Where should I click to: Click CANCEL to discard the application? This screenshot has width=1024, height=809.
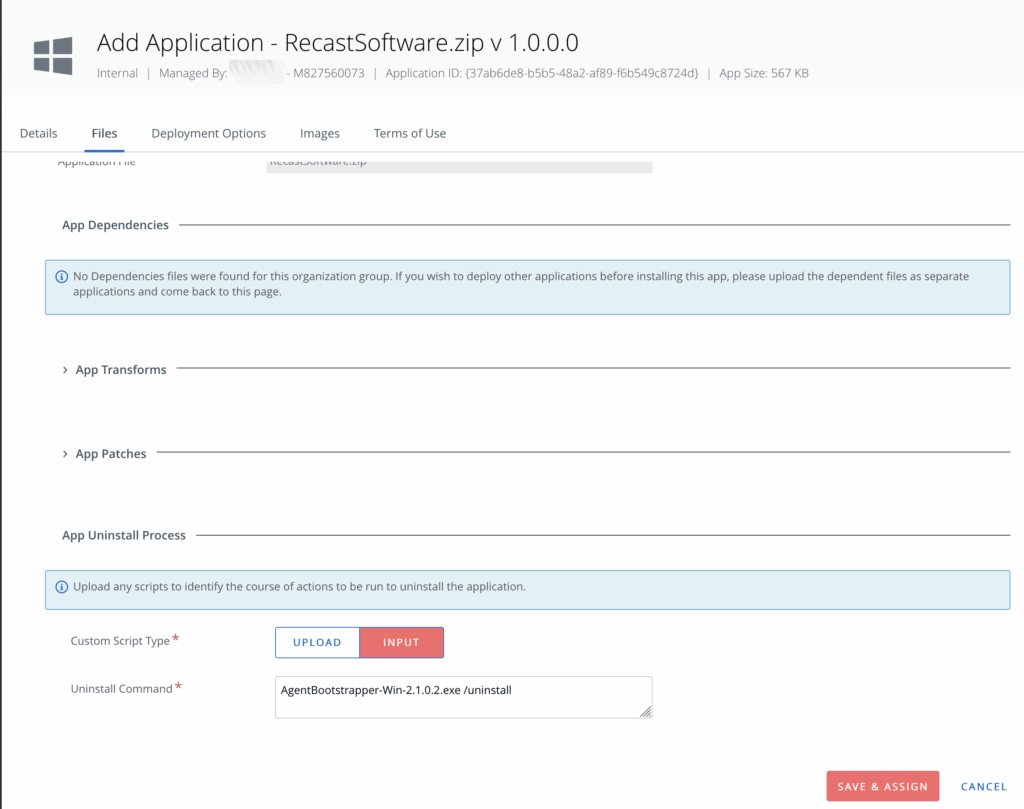click(x=983, y=786)
